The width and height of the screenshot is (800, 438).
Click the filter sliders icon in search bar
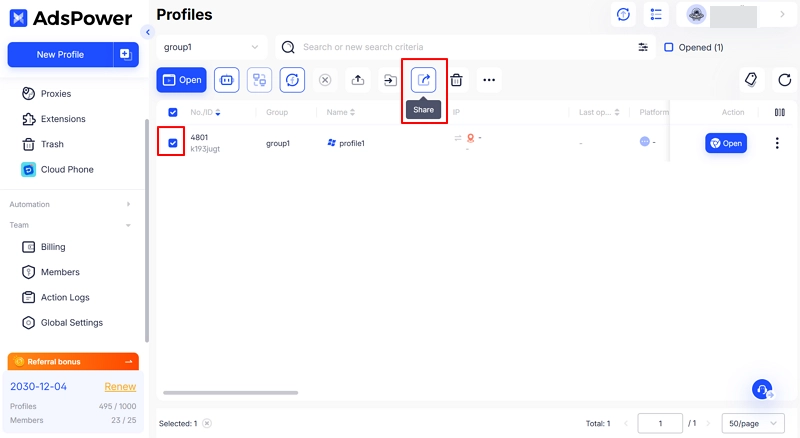[643, 47]
